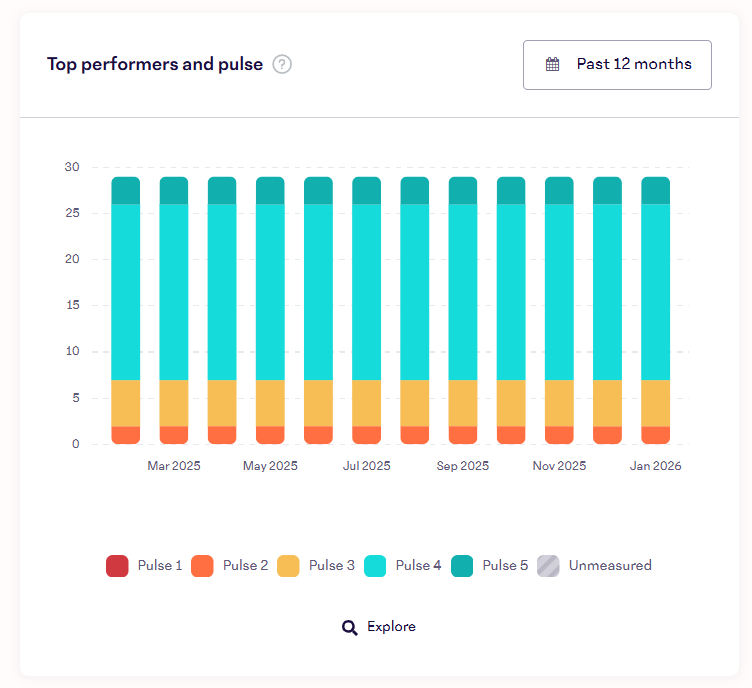This screenshot has height=688, width=752.
Task: Click the Nov 2025 bar's Pulse 2 segment
Action: tap(559, 435)
